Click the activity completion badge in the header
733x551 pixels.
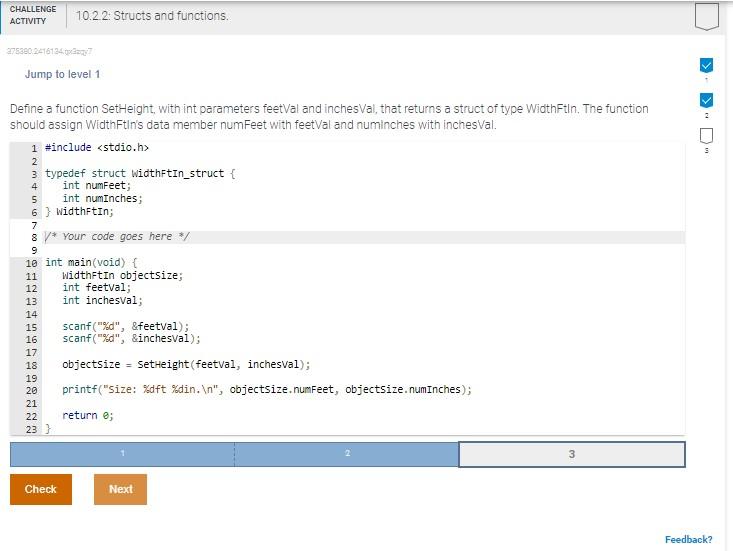pyautogui.click(x=706, y=16)
